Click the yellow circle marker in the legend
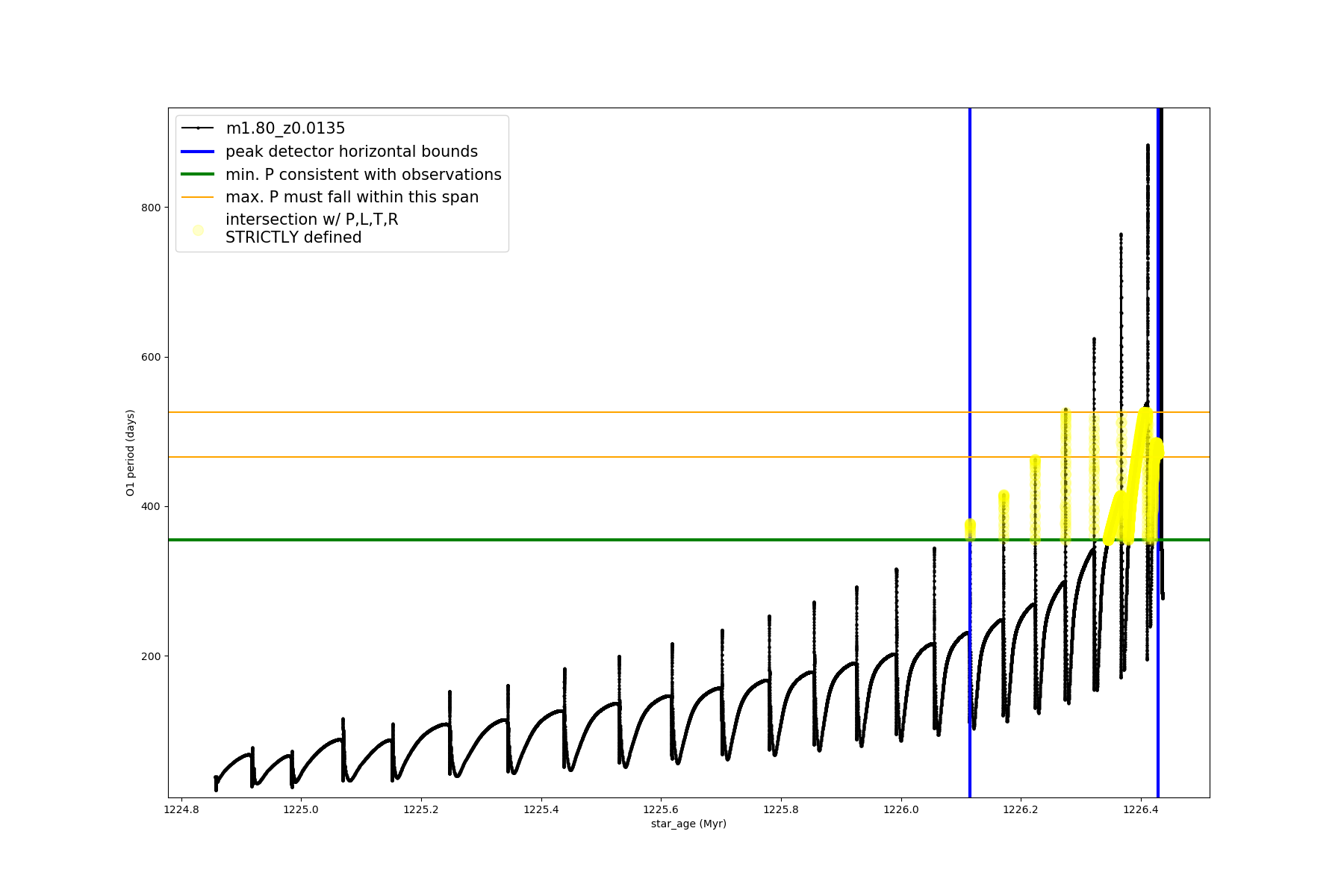1344x896 pixels. 198,230
